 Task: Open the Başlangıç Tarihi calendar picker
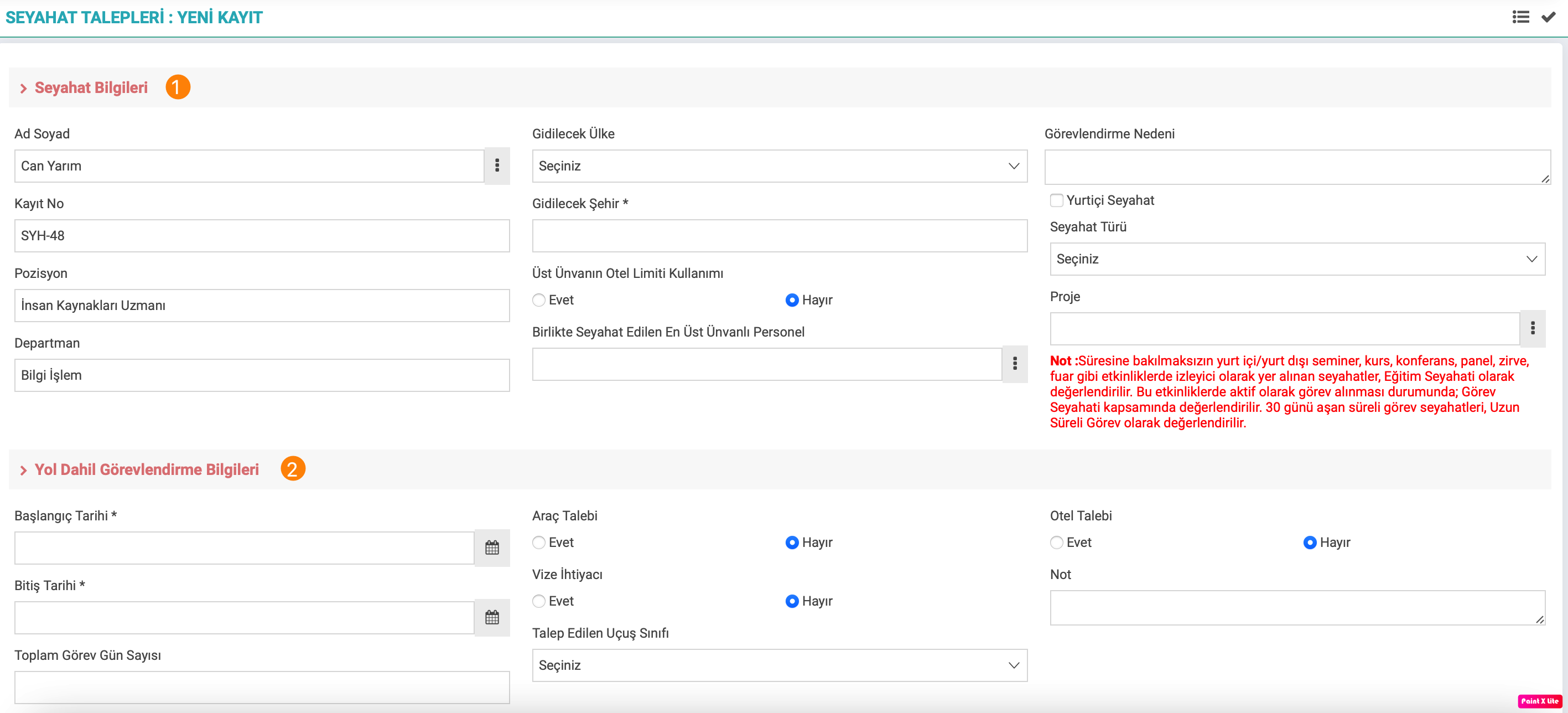pyautogui.click(x=492, y=548)
